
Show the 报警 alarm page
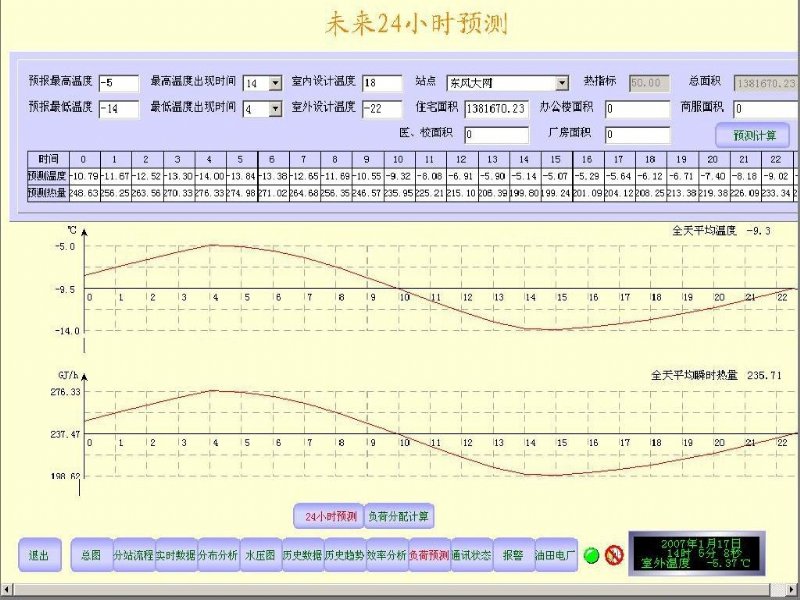[512, 555]
